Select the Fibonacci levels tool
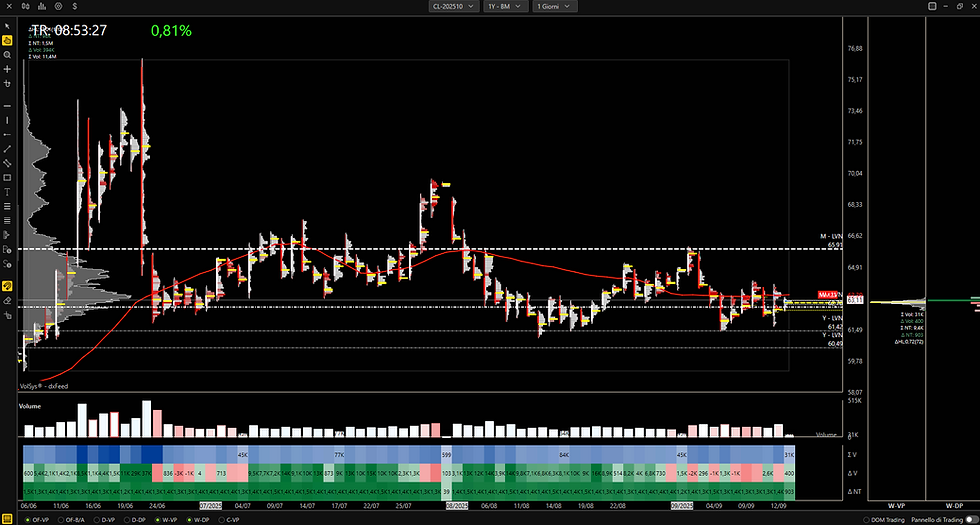This screenshot has width=980, height=525. (7, 206)
